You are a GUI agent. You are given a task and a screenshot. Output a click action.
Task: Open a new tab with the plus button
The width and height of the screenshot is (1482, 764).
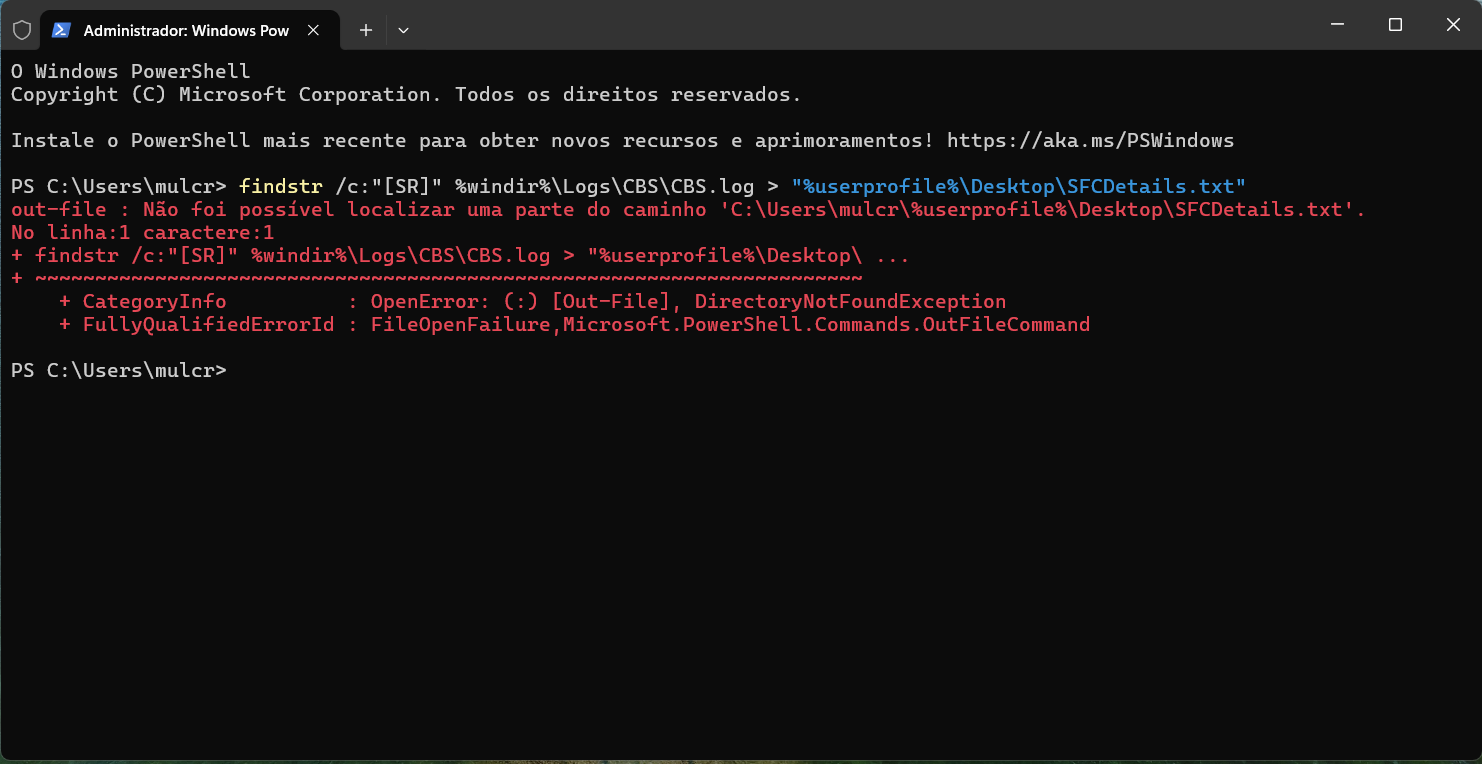pyautogui.click(x=366, y=30)
